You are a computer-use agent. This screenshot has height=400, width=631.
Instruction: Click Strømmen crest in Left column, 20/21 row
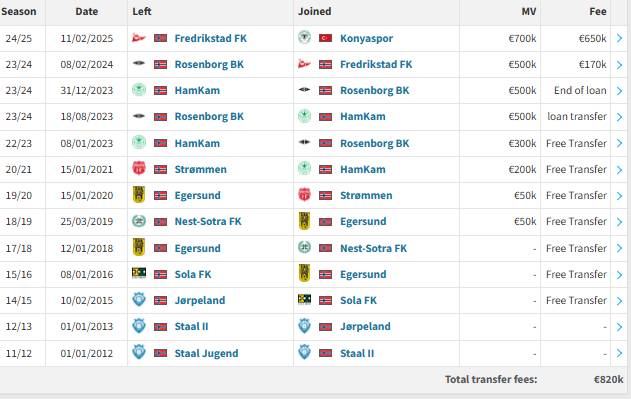click(x=139, y=169)
